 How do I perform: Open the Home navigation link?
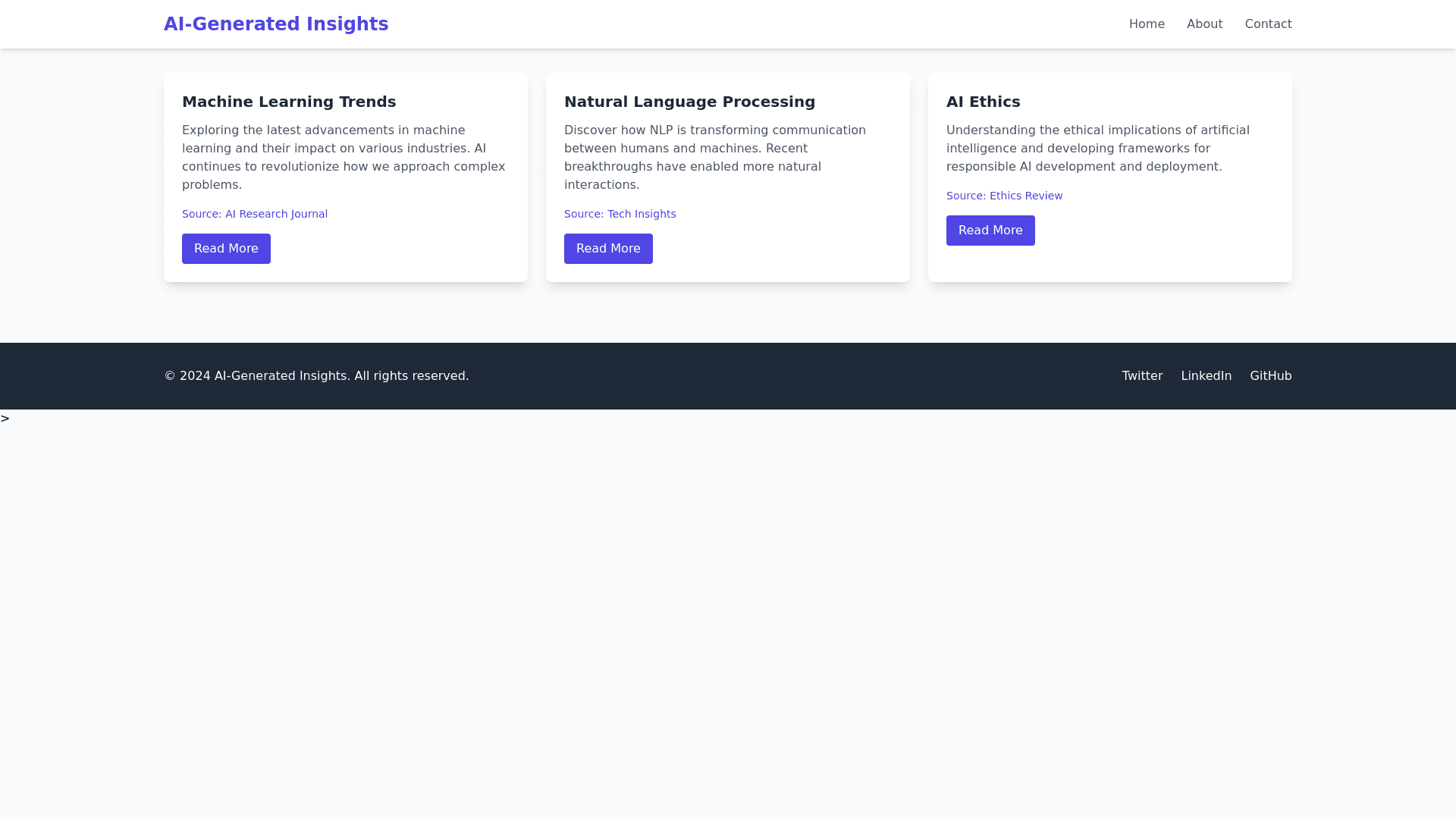coord(1147,24)
